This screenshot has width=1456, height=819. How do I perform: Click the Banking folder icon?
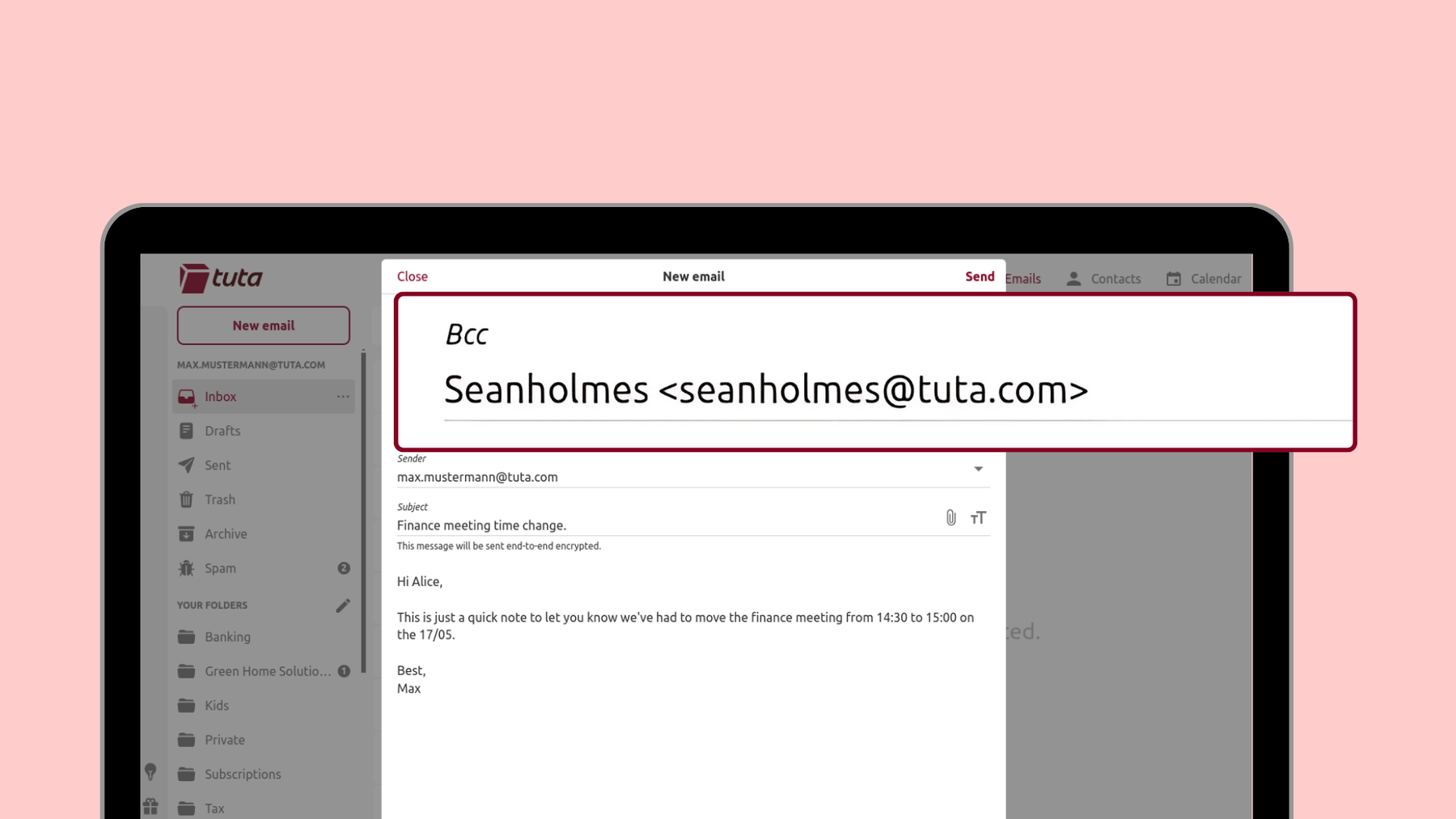tap(186, 636)
